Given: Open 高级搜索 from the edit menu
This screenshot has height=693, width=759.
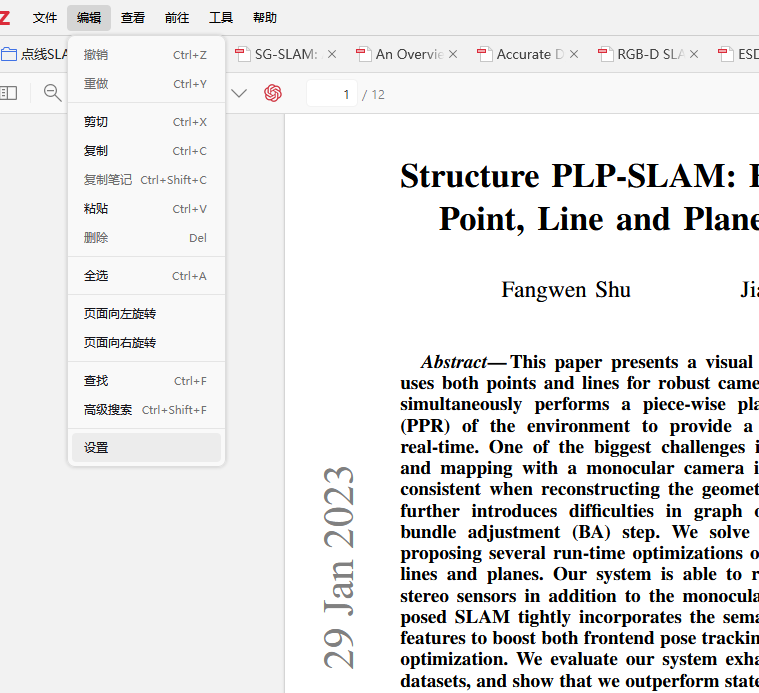Looking at the screenshot, I should tap(146, 410).
